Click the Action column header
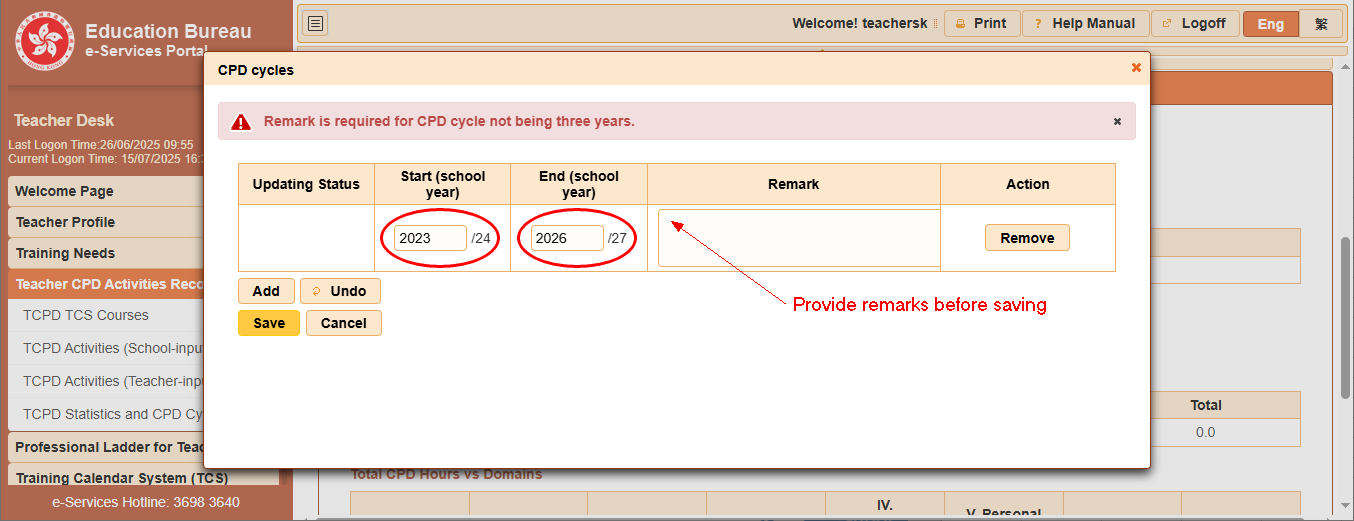This screenshot has height=521, width=1354. point(1028,184)
